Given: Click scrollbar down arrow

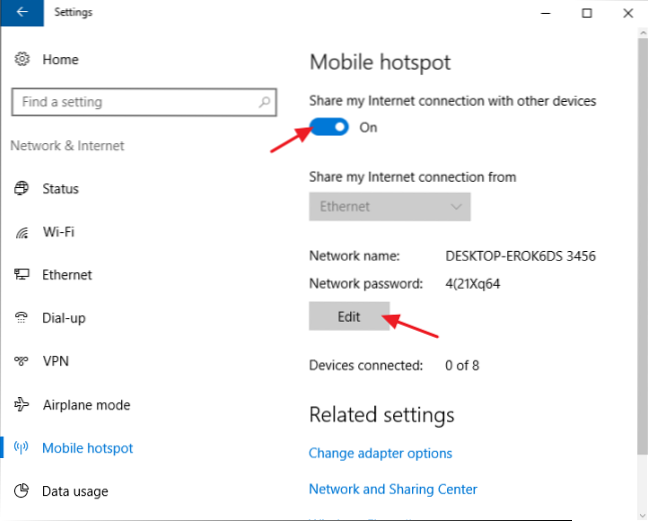Looking at the screenshot, I should point(643,515).
